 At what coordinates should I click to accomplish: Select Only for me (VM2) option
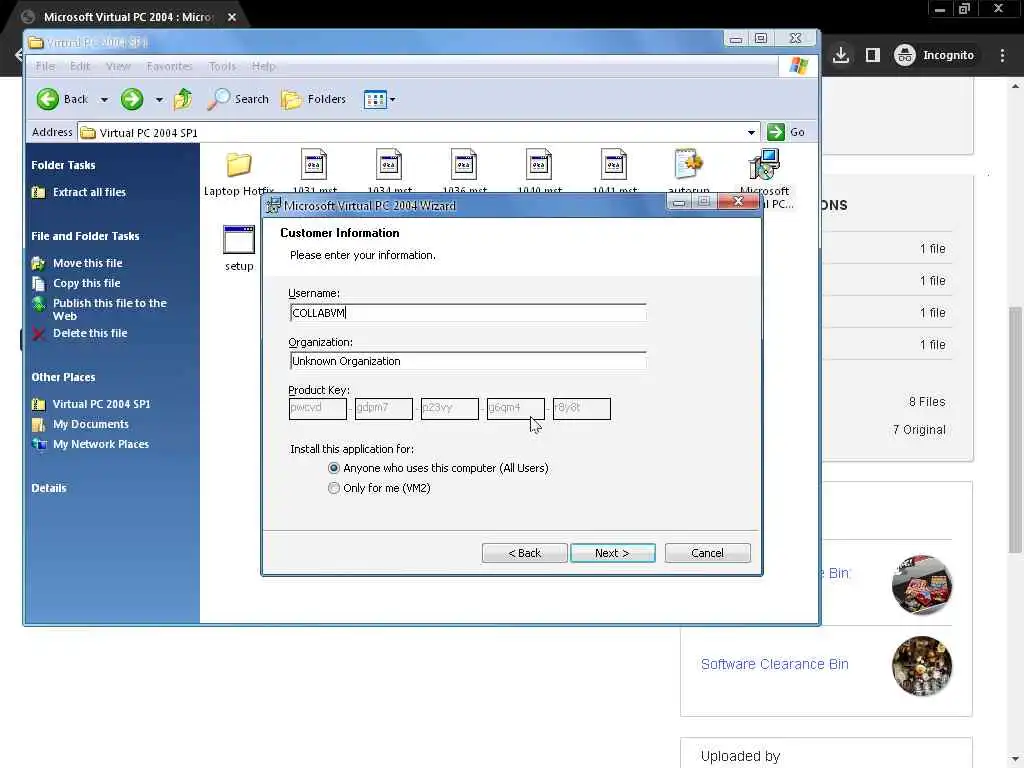[x=334, y=488]
